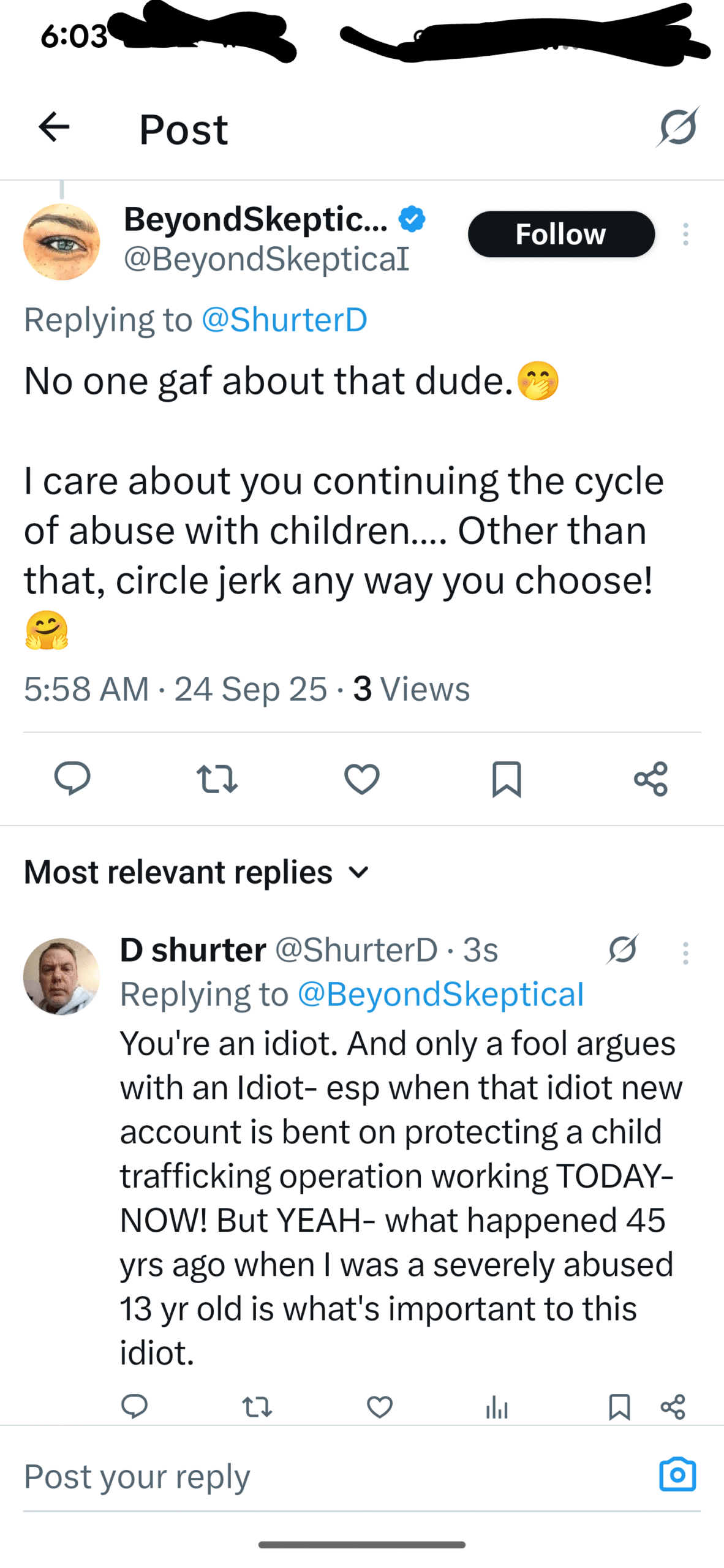This screenshot has height=1568, width=724.
Task: Repost the main BeyondSkeptical post
Action: click(x=217, y=778)
